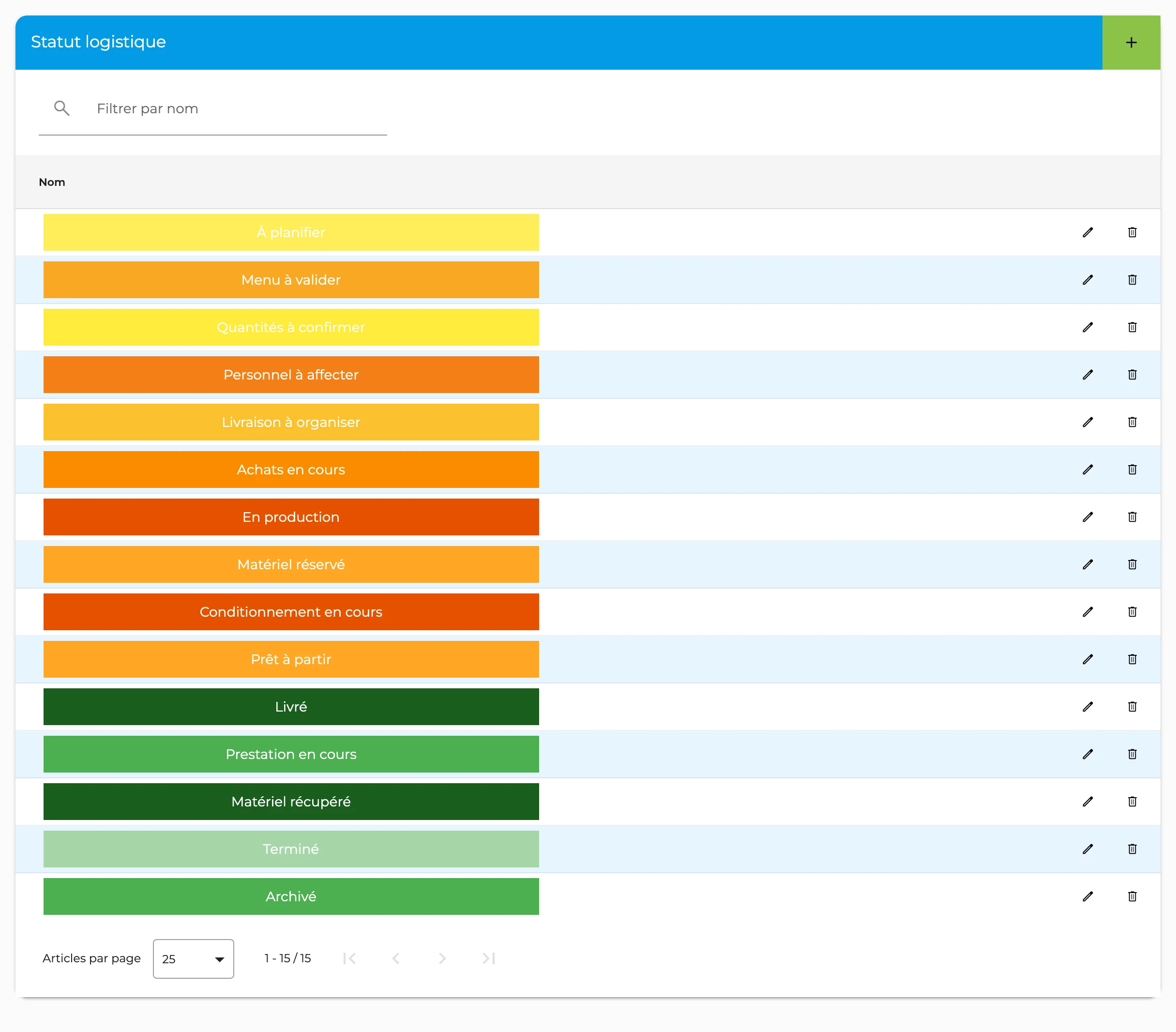Screen dimensions: 1176x1032
Task: Edit the Archivé status
Action: (1087, 896)
